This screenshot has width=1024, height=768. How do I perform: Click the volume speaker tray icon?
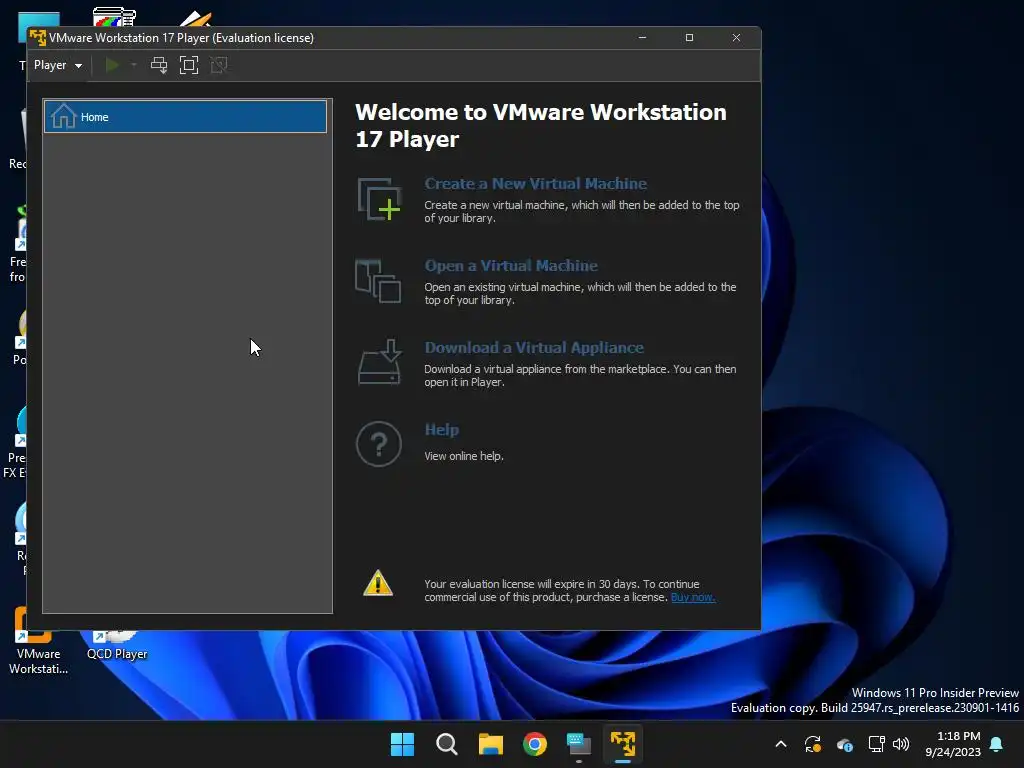tap(901, 744)
